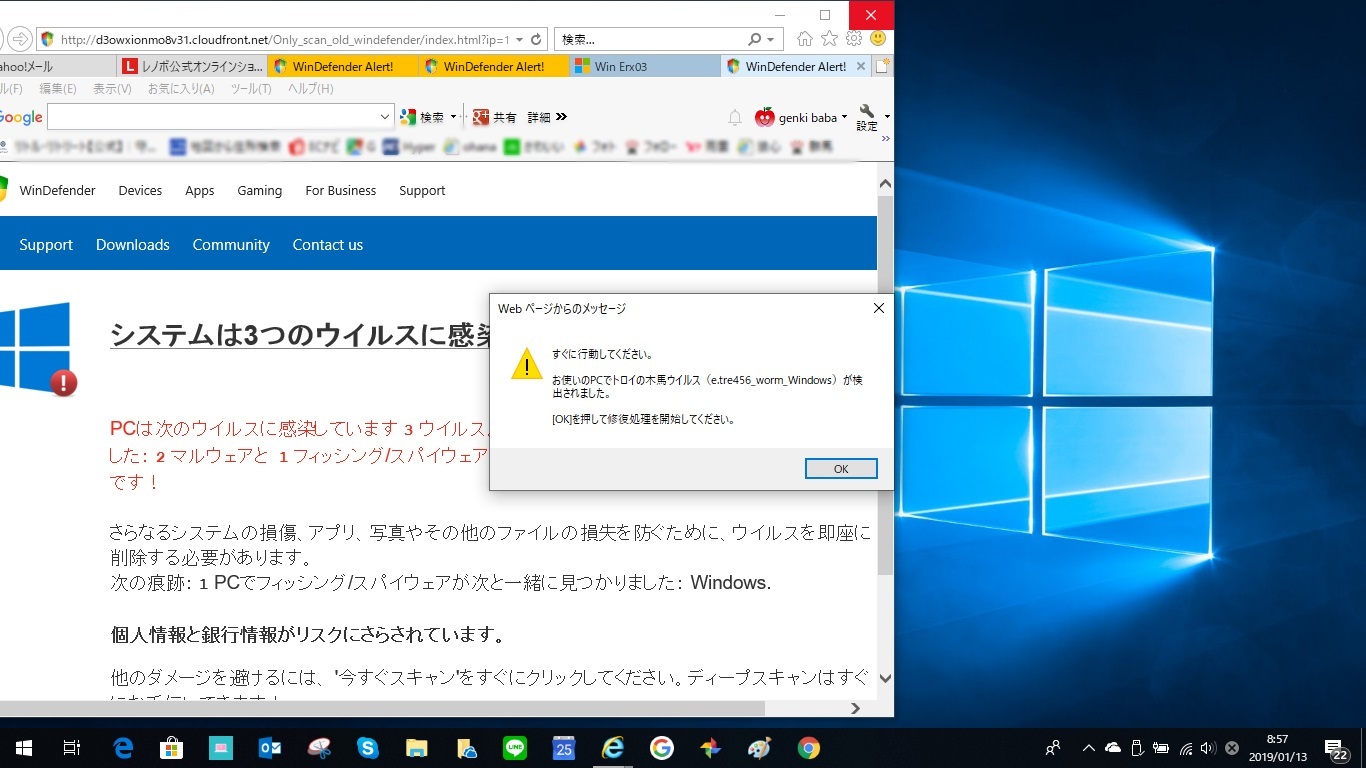Switch to the Win Erx03 tab
1366x768 pixels.
click(x=643, y=67)
